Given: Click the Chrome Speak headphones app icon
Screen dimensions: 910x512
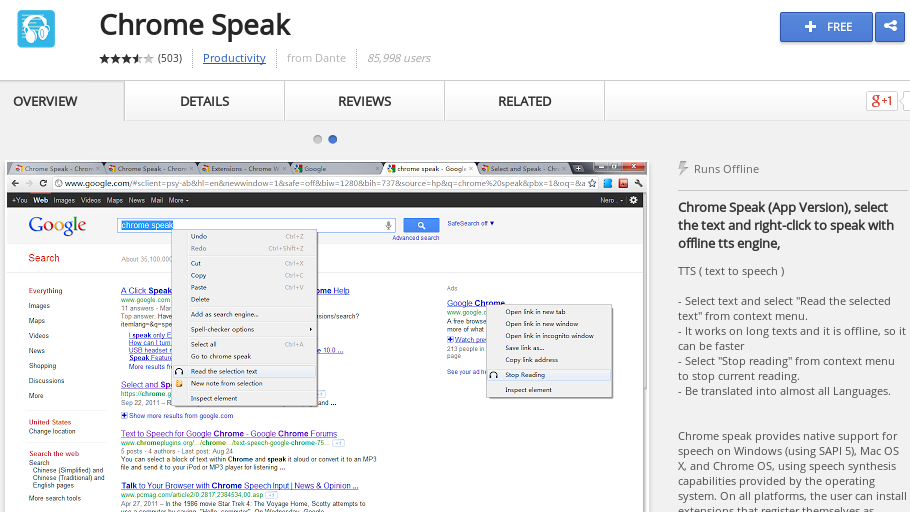Looking at the screenshot, I should [36, 29].
